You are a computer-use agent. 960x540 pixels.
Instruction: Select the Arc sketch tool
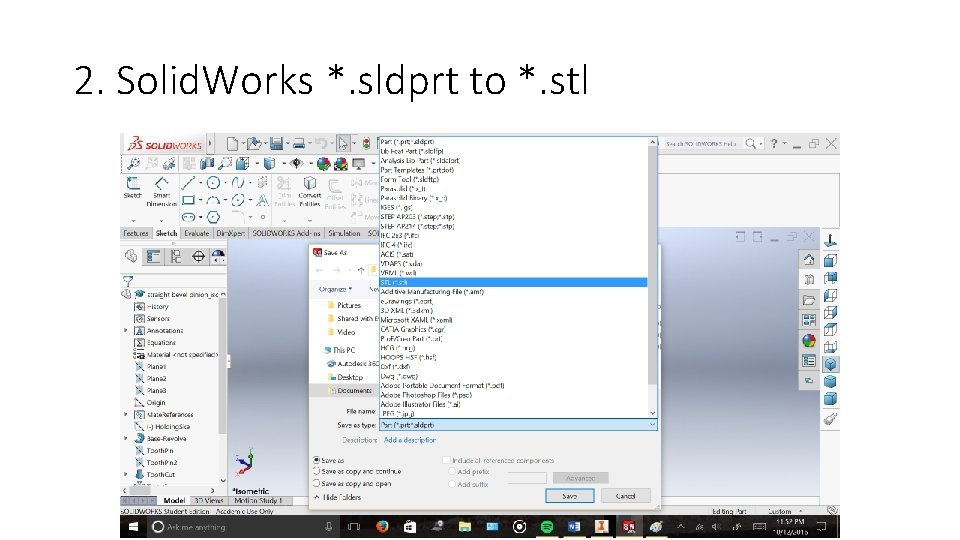pyautogui.click(x=213, y=200)
